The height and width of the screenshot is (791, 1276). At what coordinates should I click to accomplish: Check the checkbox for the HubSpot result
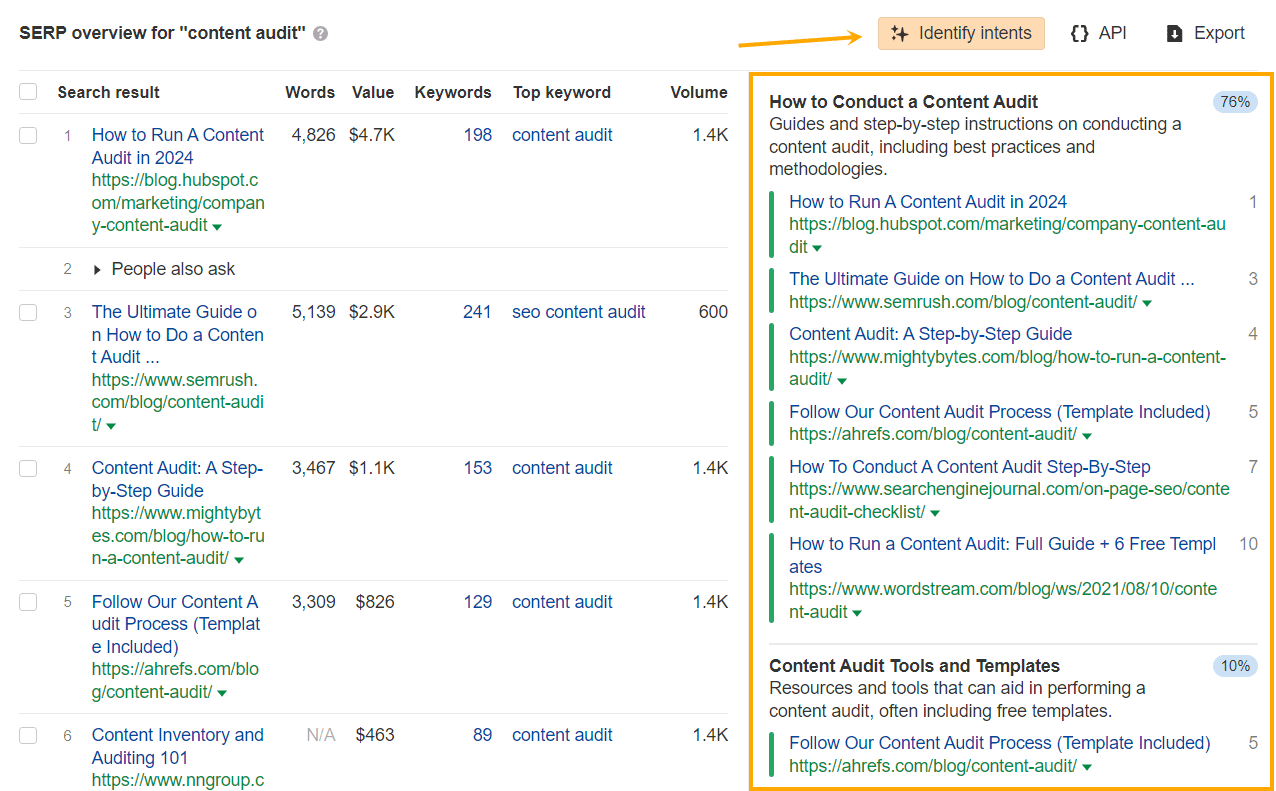[28, 135]
